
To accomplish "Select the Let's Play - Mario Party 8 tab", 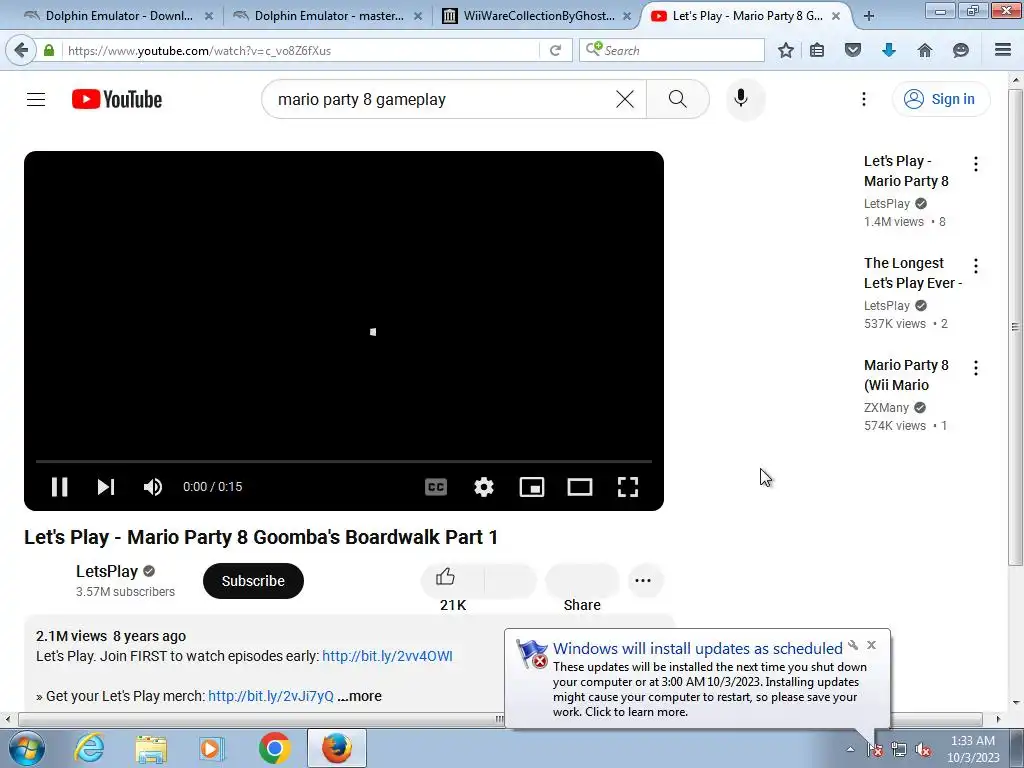I will pos(746,16).
